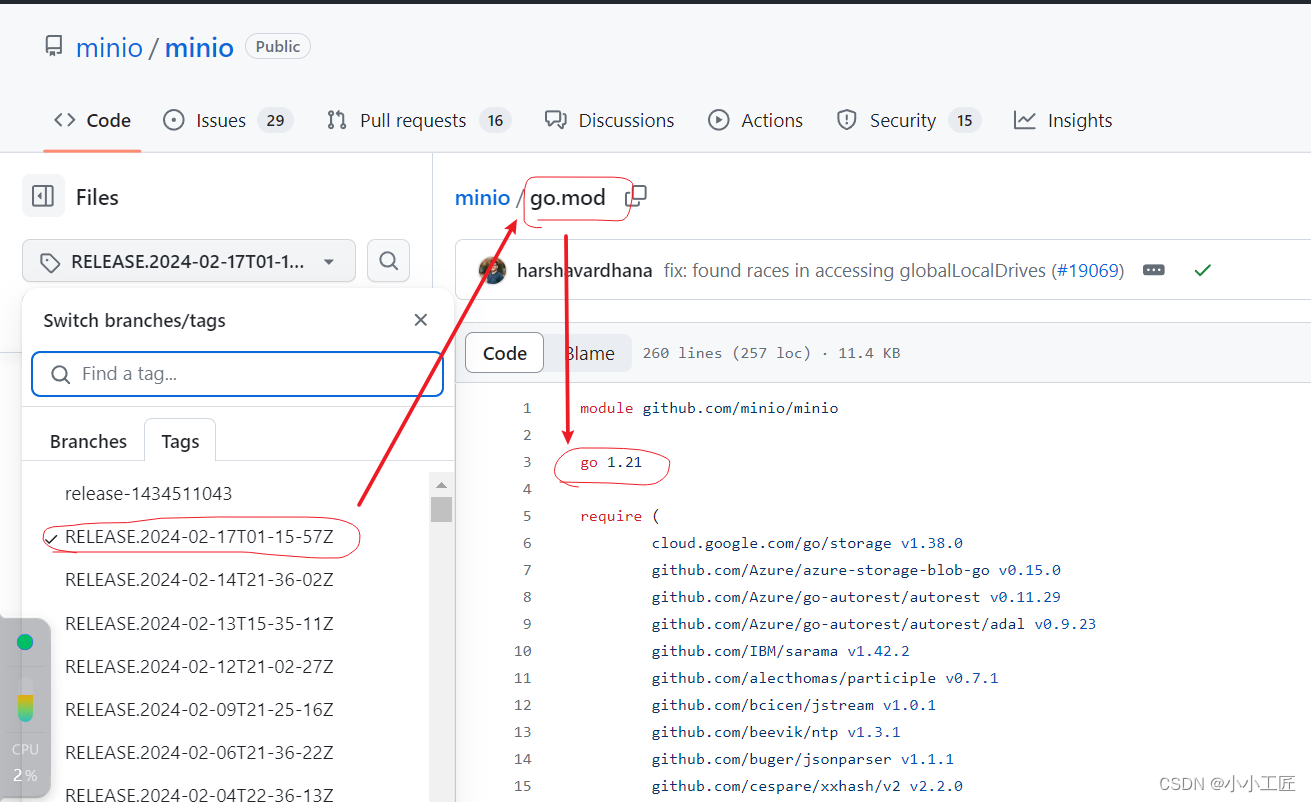Image resolution: width=1311 pixels, height=802 pixels.
Task: Click the Discussions speech bubble icon
Action: point(556,120)
